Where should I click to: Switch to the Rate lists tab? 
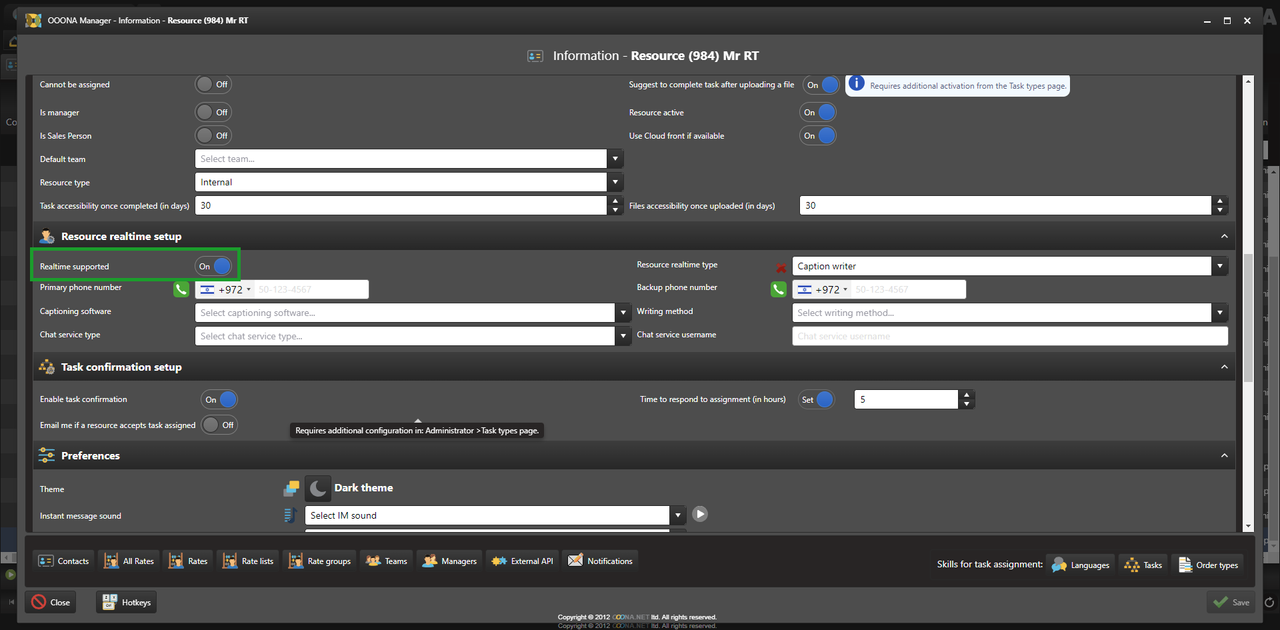tap(247, 561)
